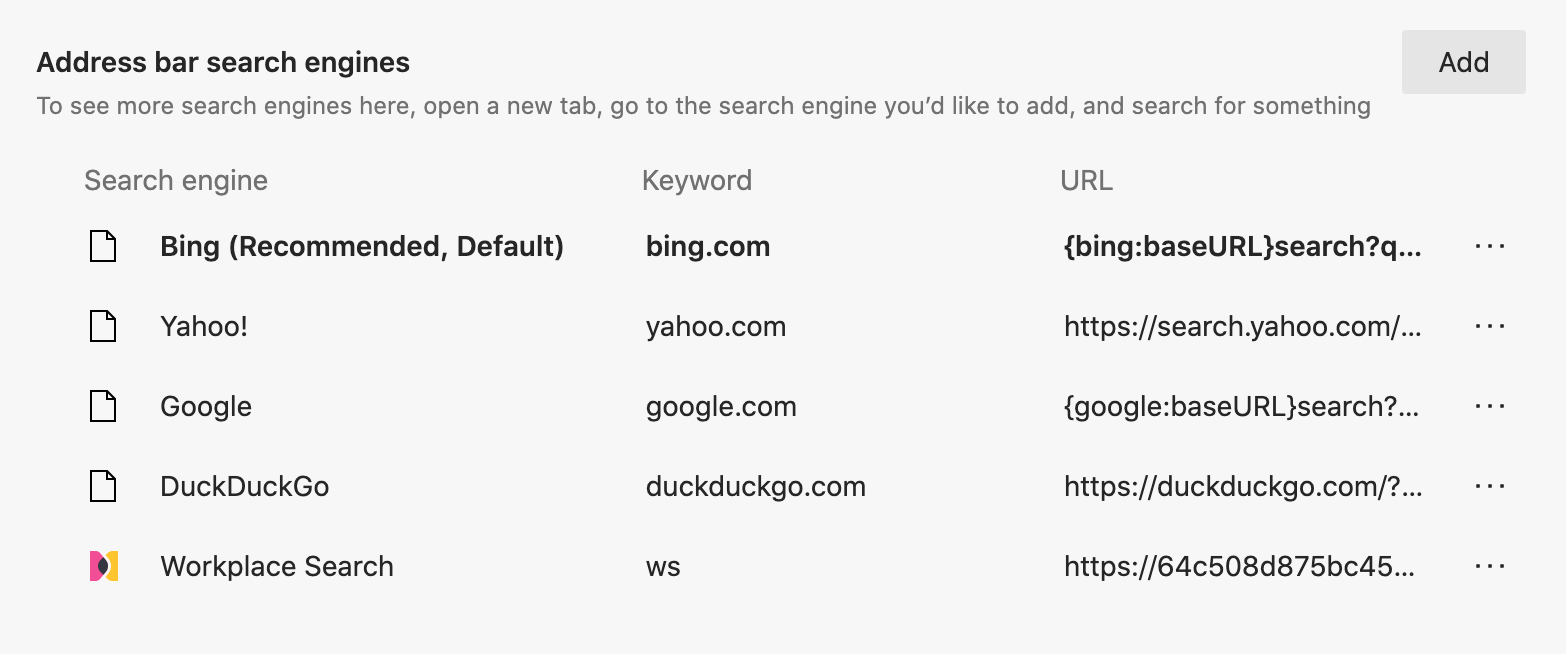Image resolution: width=1566 pixels, height=654 pixels.
Task: Open more actions for Bing
Action: (x=1490, y=246)
